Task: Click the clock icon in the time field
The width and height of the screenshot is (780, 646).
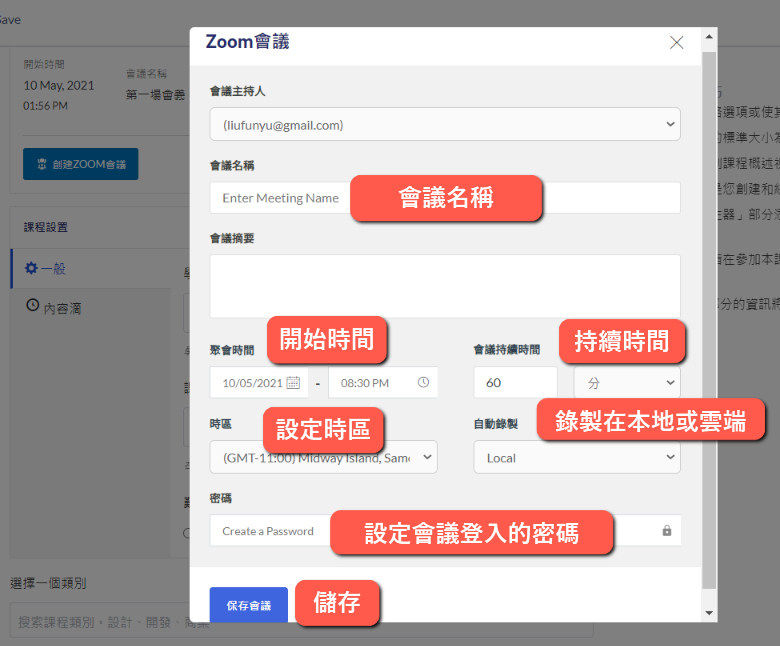Action: [x=423, y=382]
